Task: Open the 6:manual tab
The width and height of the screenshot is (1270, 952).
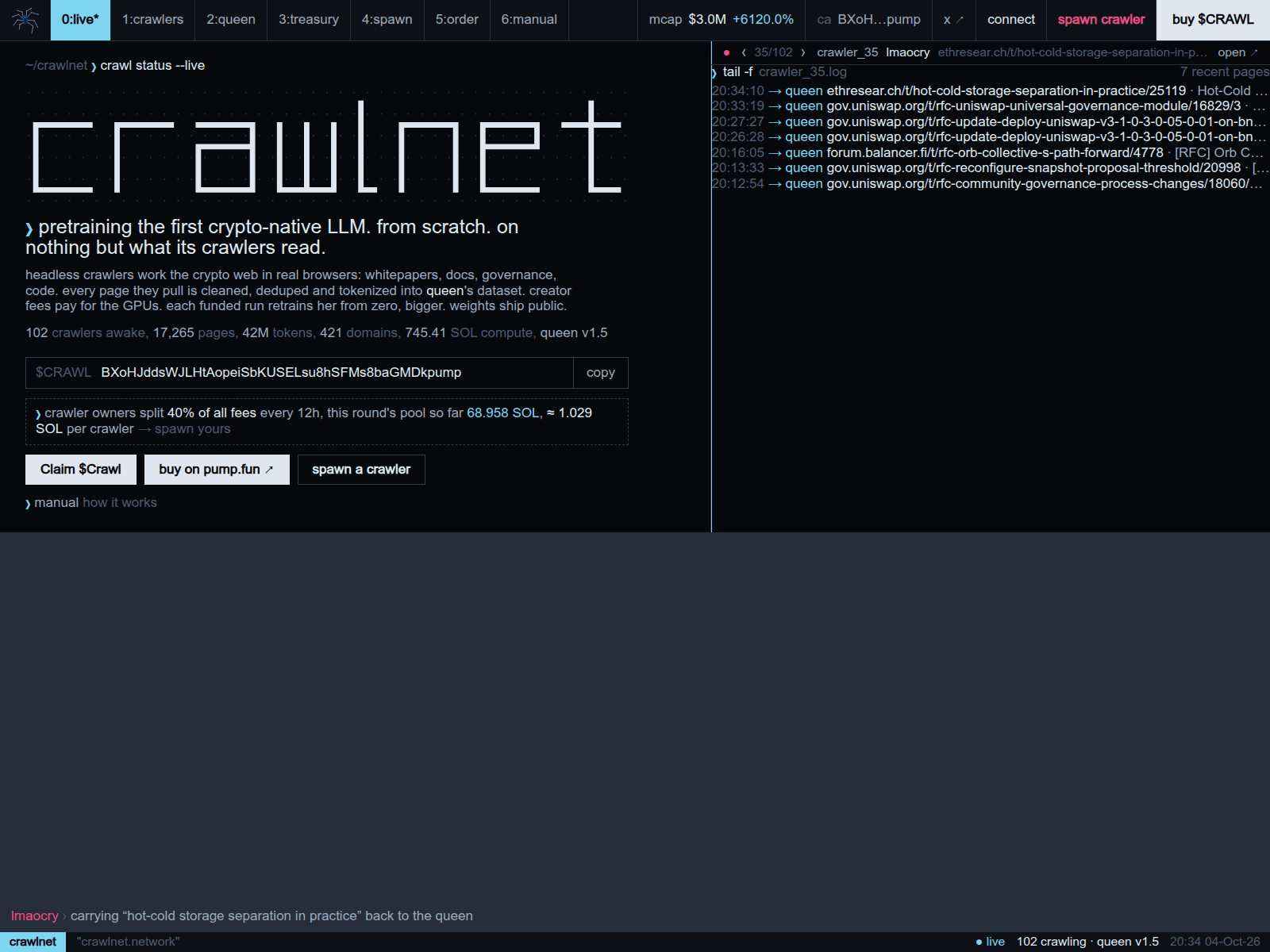Action: (529, 20)
